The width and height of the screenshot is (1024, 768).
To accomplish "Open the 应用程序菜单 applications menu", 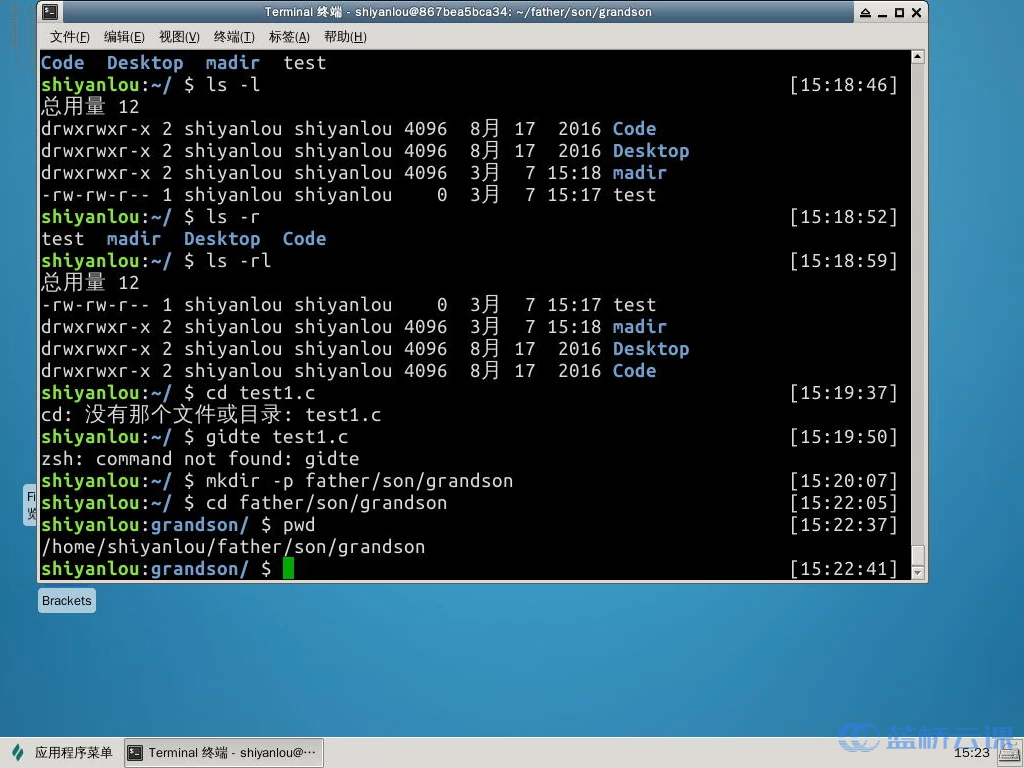I will 62,753.
